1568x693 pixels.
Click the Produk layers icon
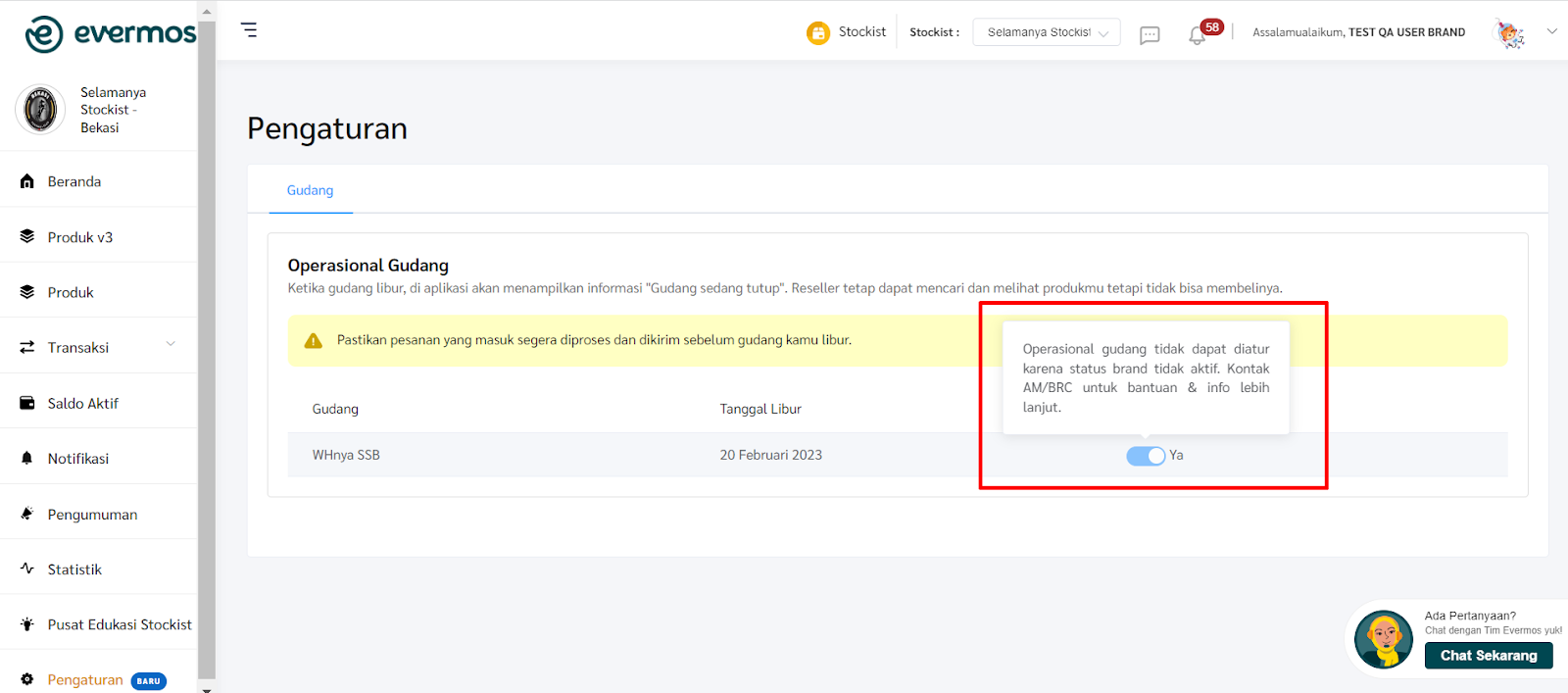pyautogui.click(x=27, y=292)
